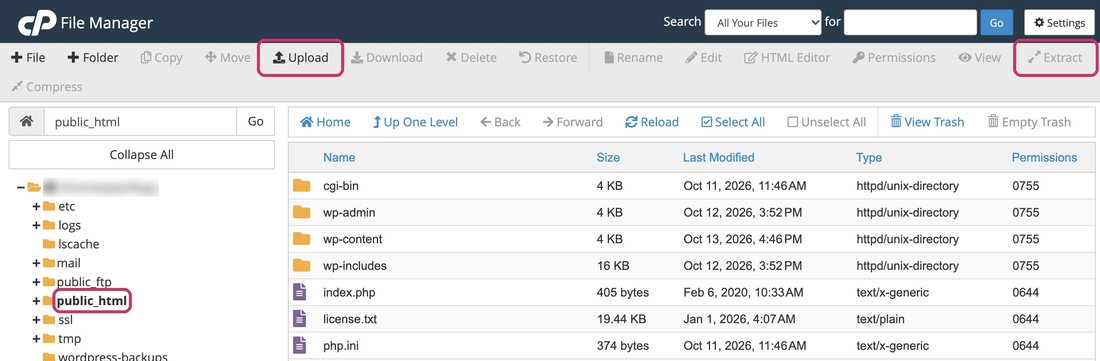The height and width of the screenshot is (361, 1100).
Task: Sort by the Size column header
Action: 608,158
